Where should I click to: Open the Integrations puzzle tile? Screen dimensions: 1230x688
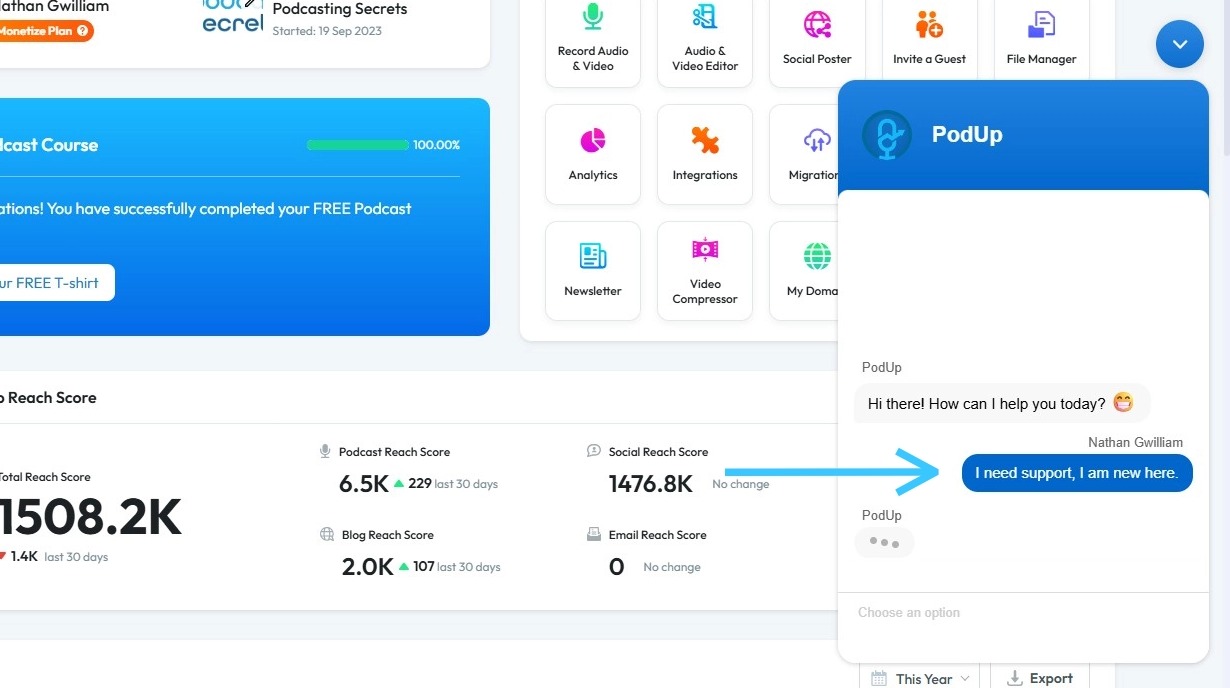click(705, 154)
